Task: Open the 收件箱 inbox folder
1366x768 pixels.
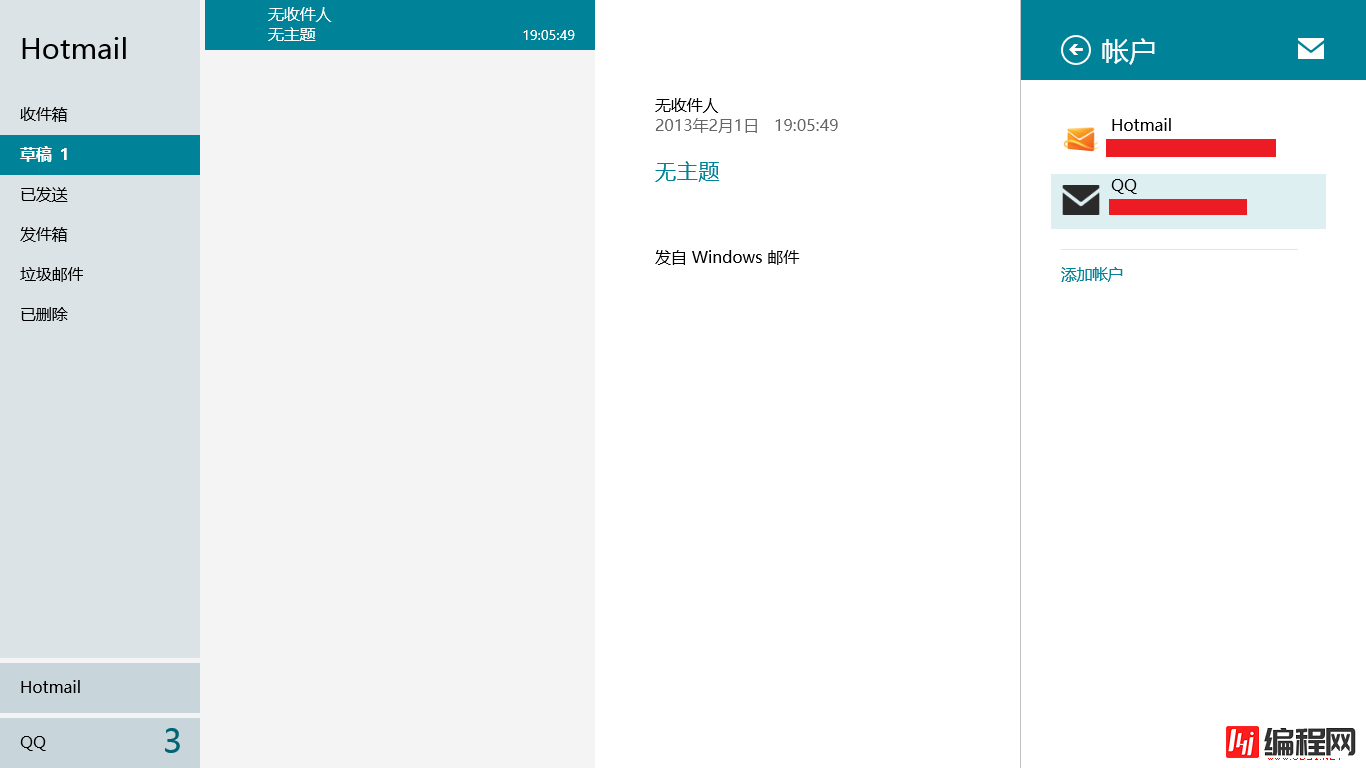Action: pyautogui.click(x=100, y=114)
